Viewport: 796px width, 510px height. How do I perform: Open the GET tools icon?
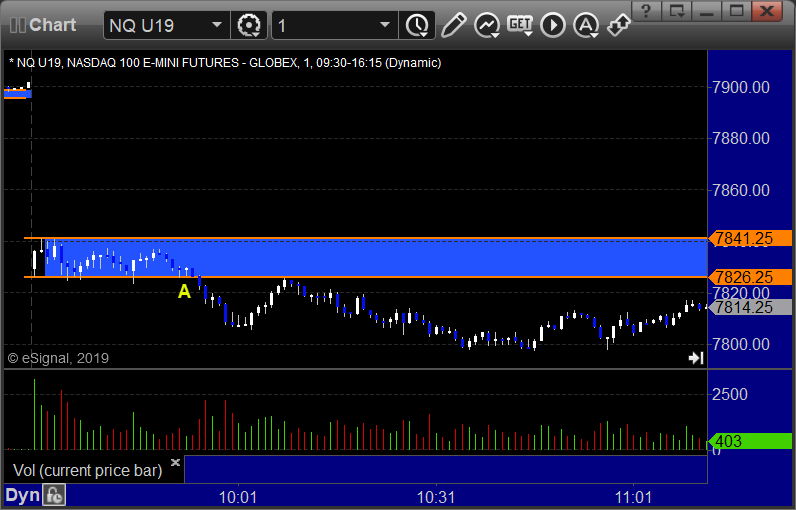tap(520, 25)
